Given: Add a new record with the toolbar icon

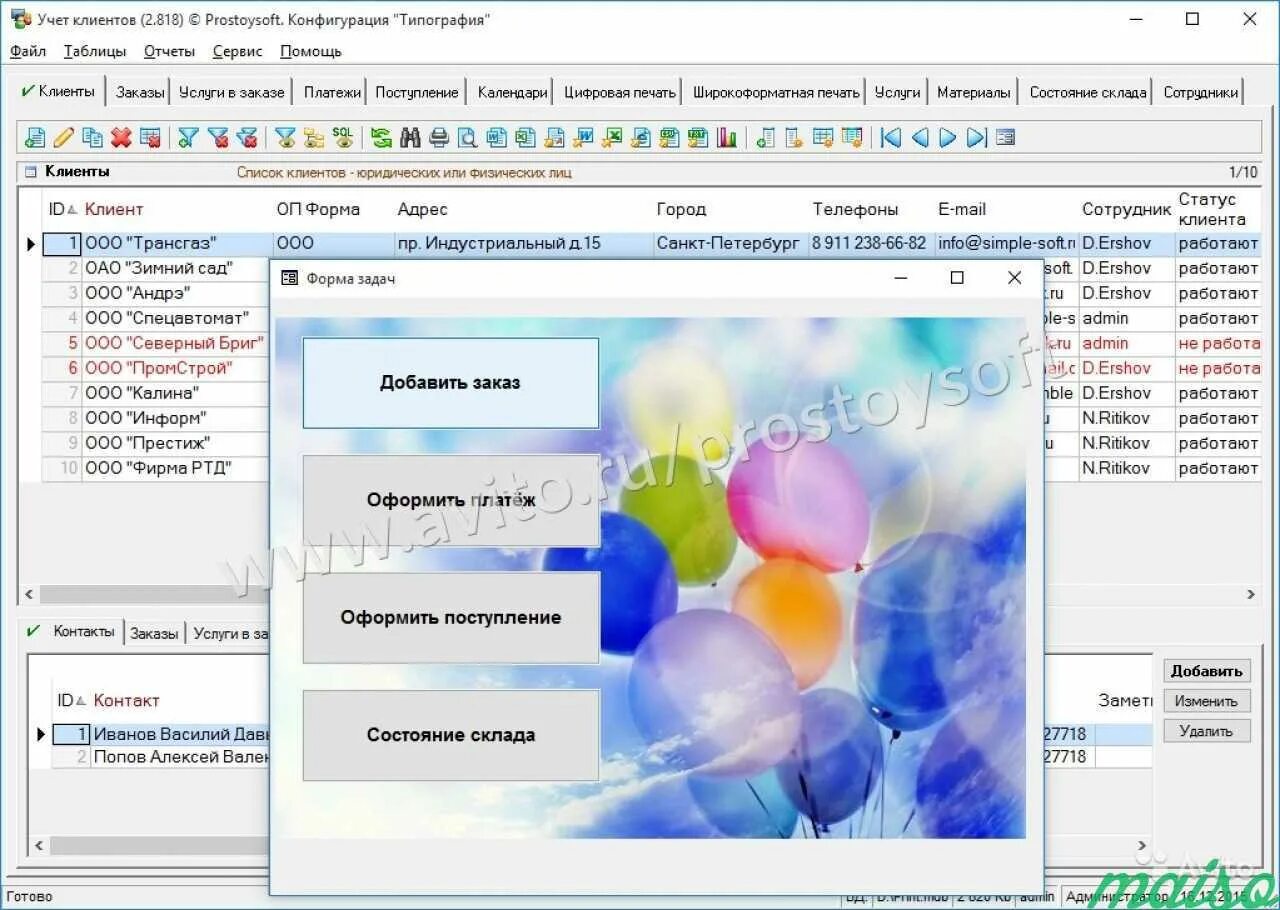Looking at the screenshot, I should pyautogui.click(x=35, y=138).
